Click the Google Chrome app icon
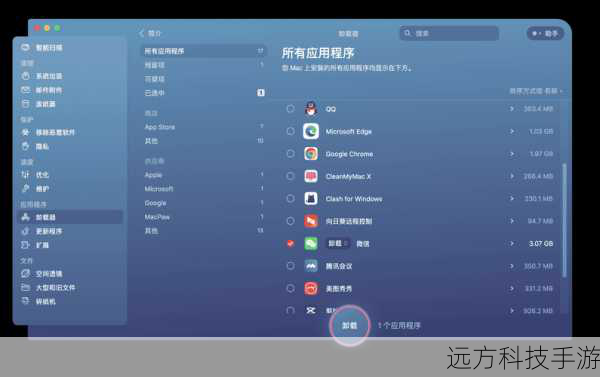This screenshot has width=600, height=377. pos(311,154)
